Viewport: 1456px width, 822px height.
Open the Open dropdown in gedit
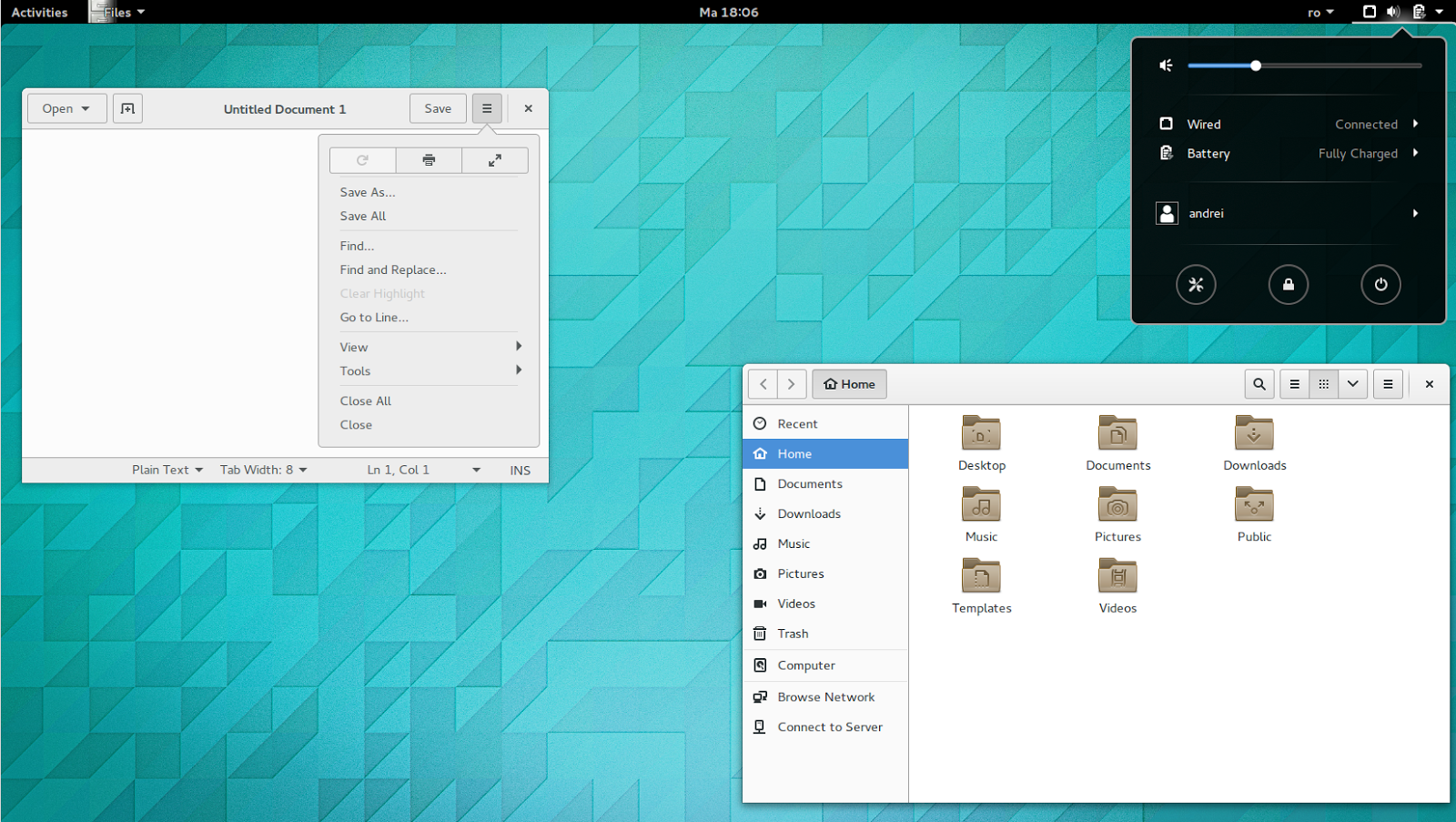point(66,107)
